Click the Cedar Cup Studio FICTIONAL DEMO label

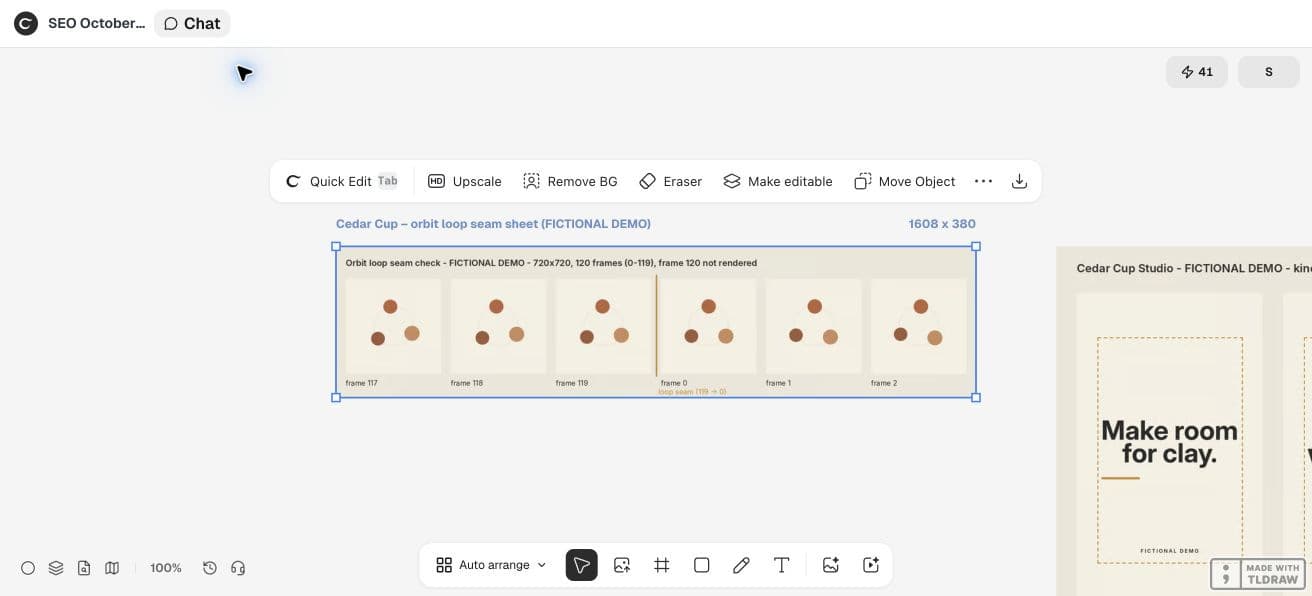coord(1194,268)
